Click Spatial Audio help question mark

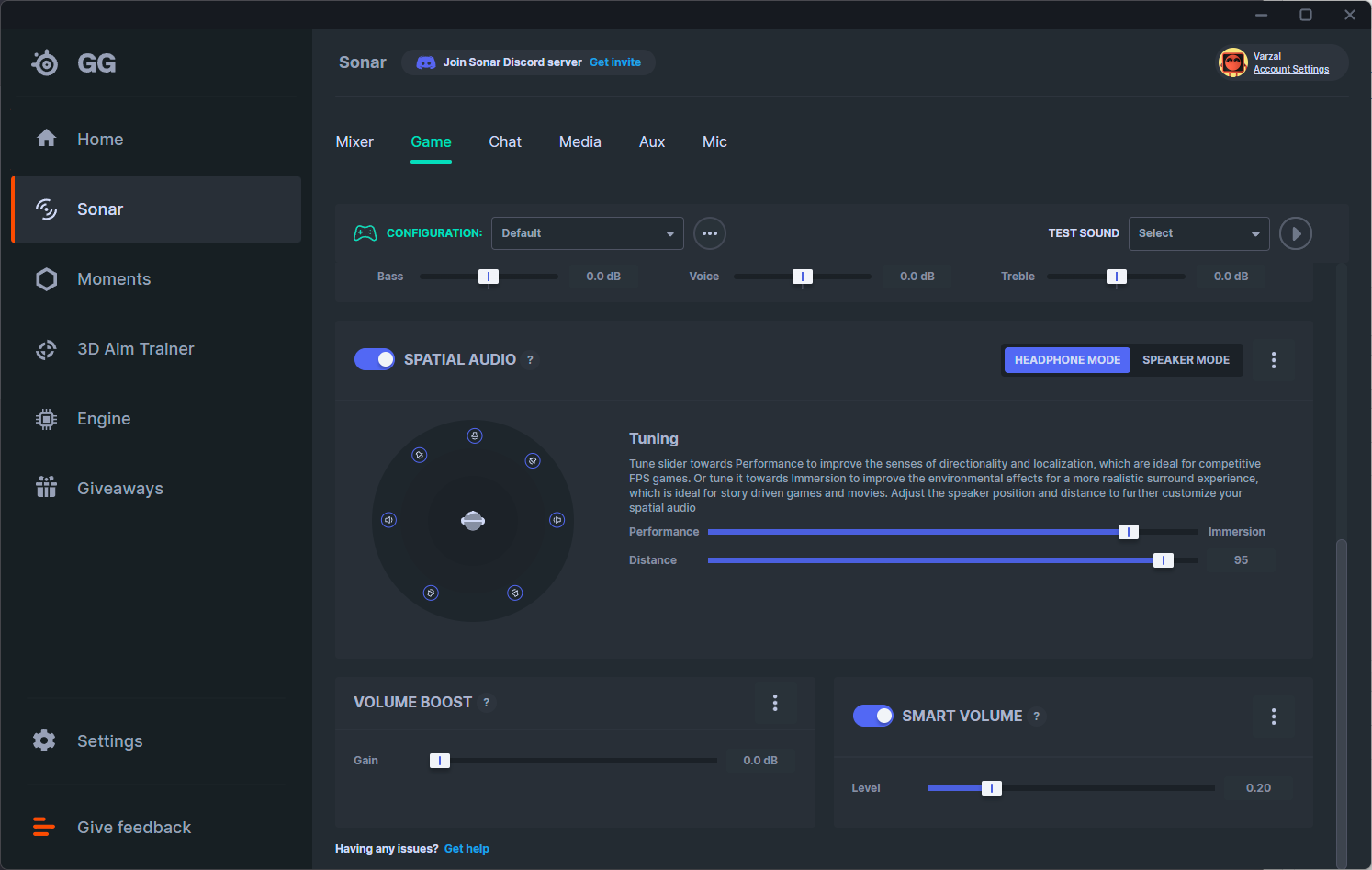(530, 360)
